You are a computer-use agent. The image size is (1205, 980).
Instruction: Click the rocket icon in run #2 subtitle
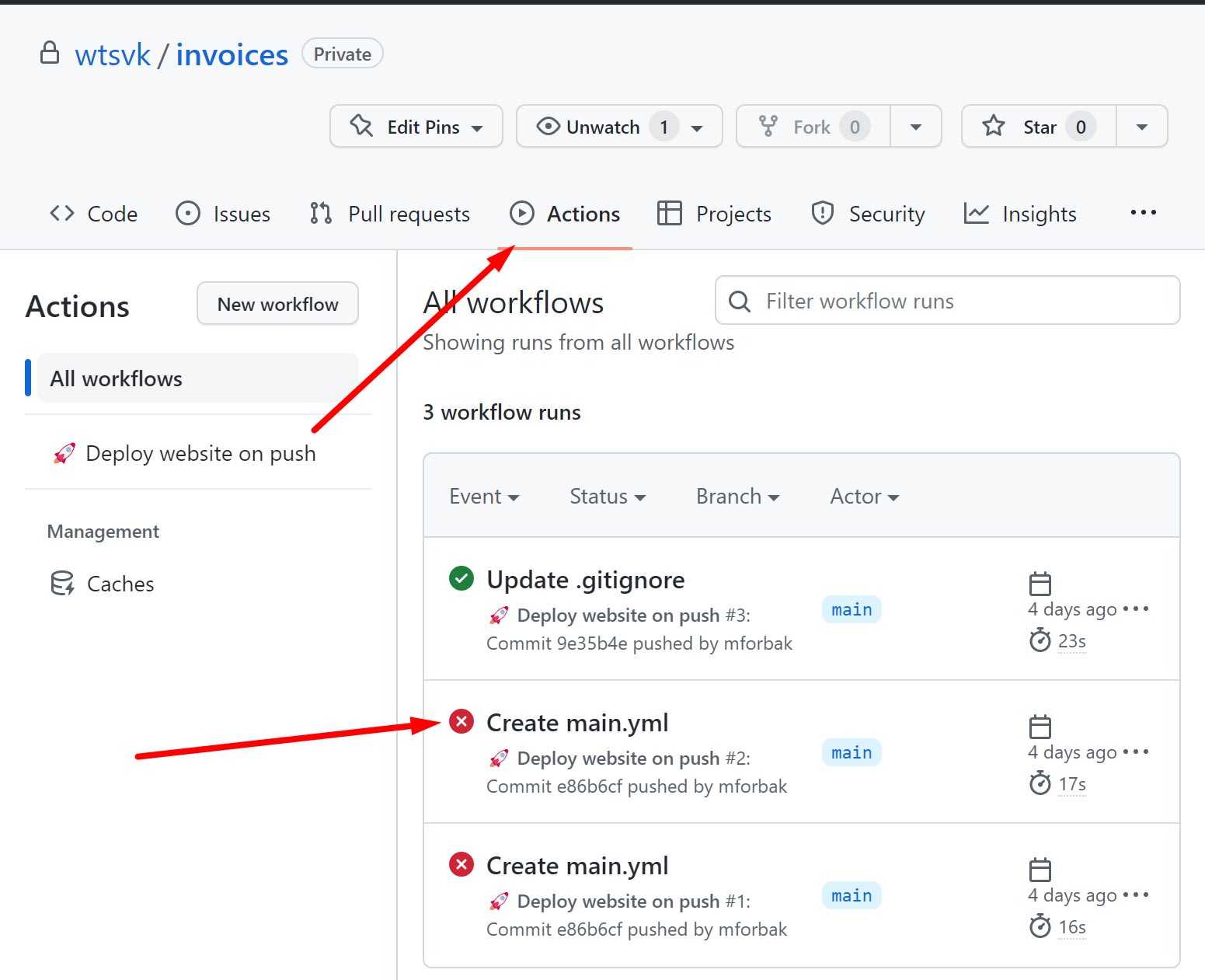[499, 759]
